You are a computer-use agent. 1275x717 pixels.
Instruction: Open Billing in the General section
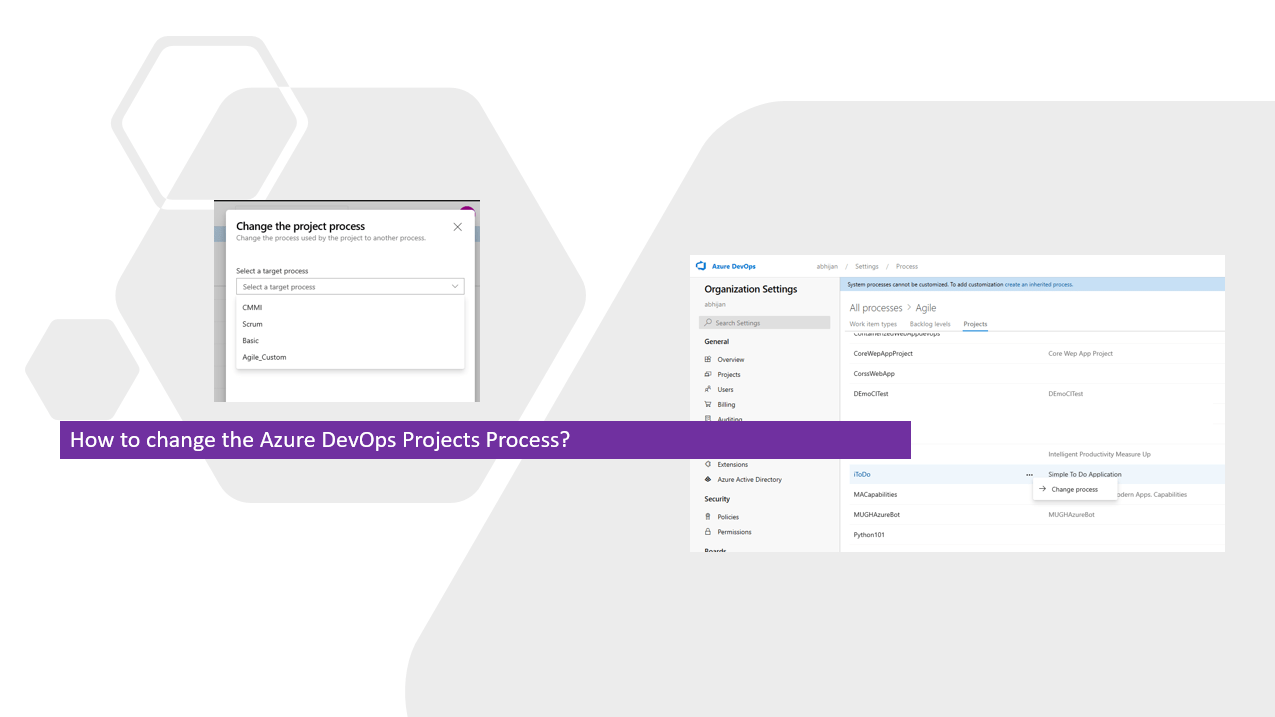tap(726, 404)
